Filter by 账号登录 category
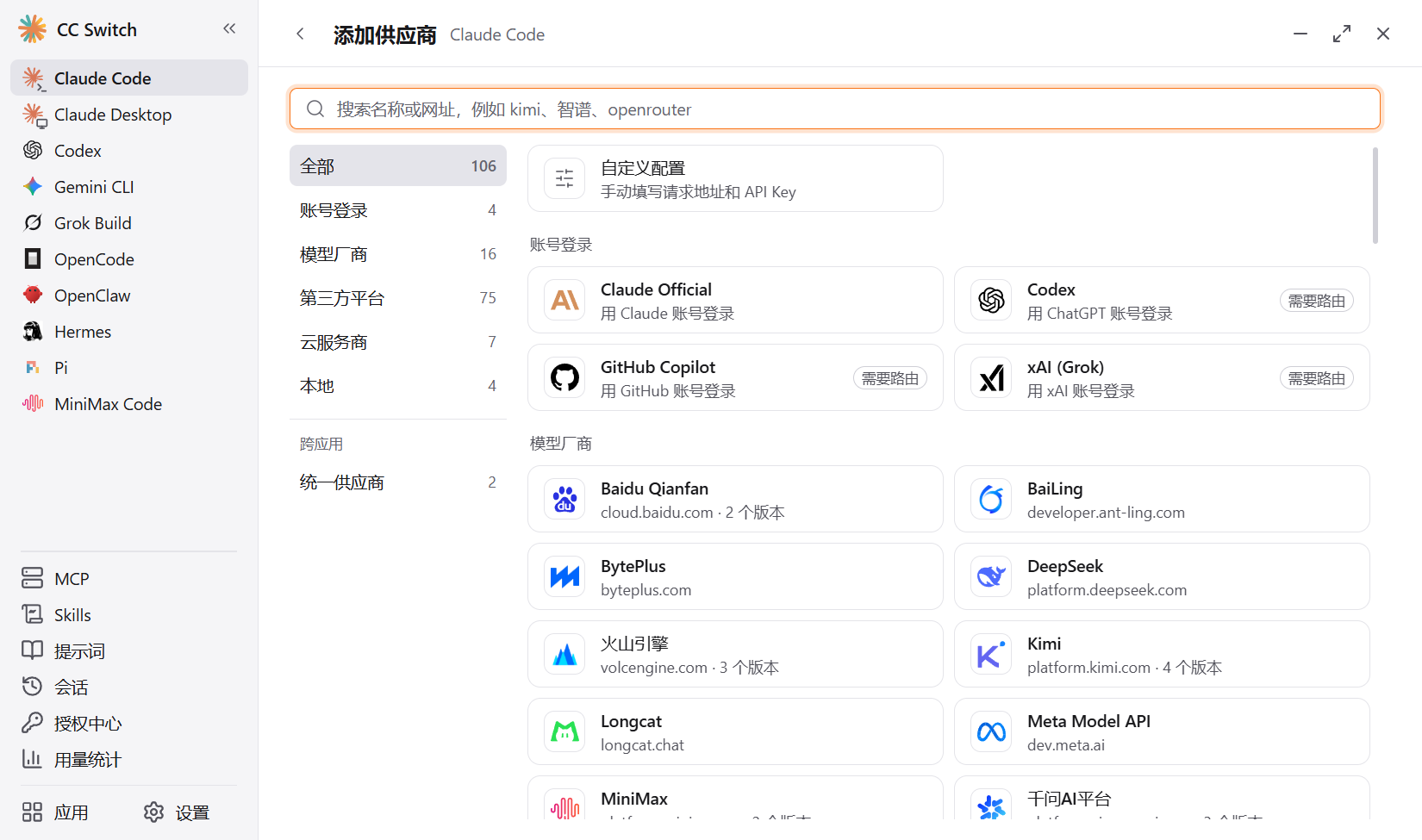Image resolution: width=1422 pixels, height=840 pixels. 398,210
